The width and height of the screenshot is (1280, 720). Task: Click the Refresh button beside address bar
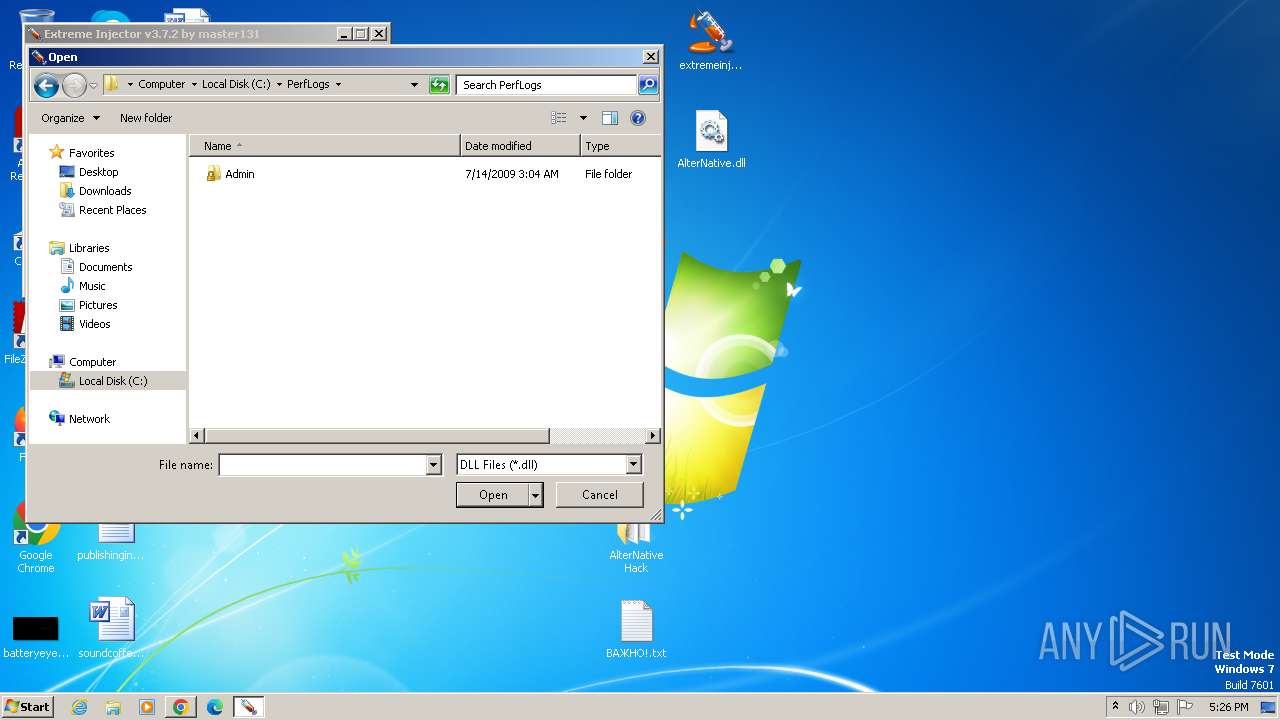pos(439,85)
